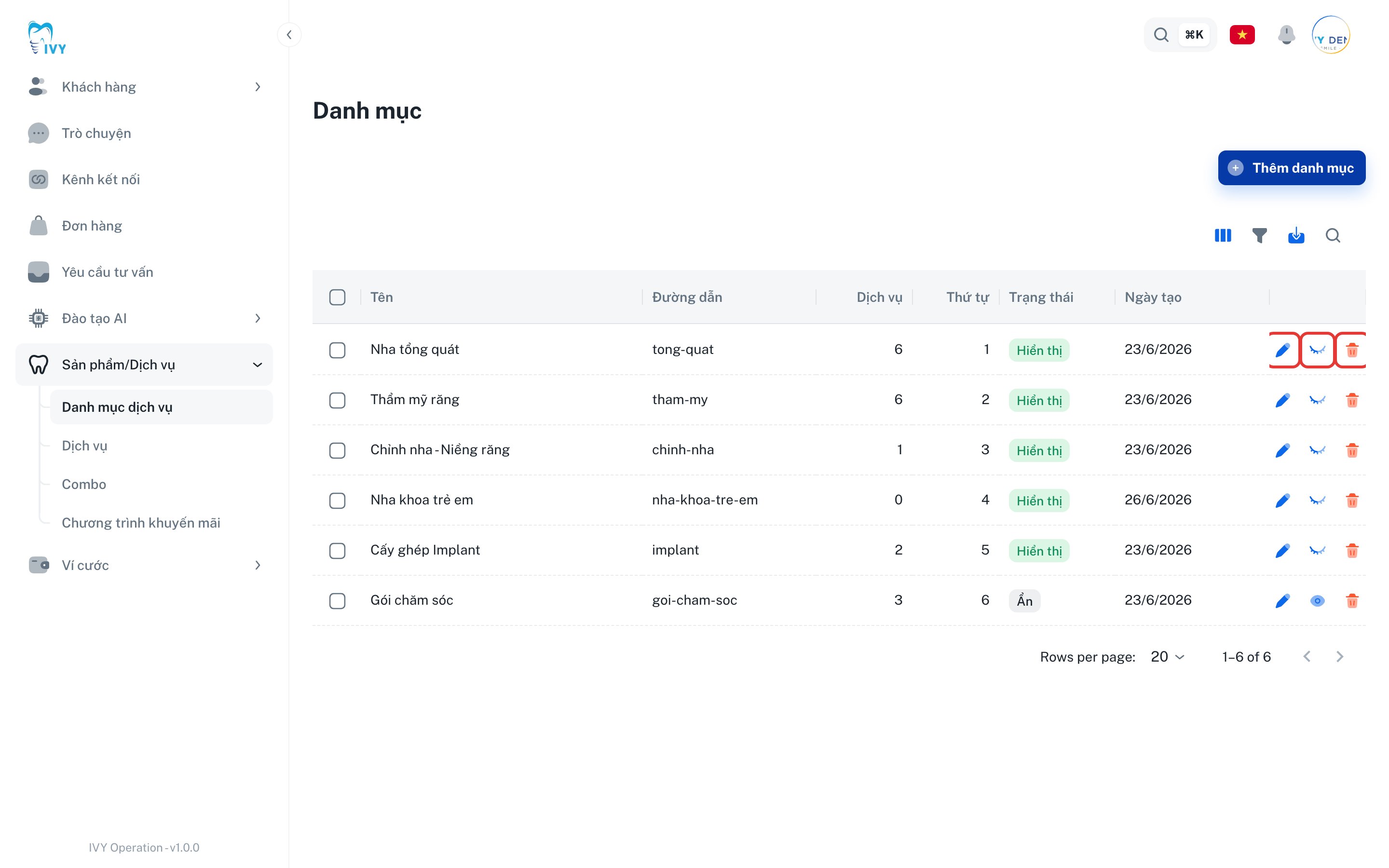Collapse the sidebar with the arrow button

coord(289,34)
